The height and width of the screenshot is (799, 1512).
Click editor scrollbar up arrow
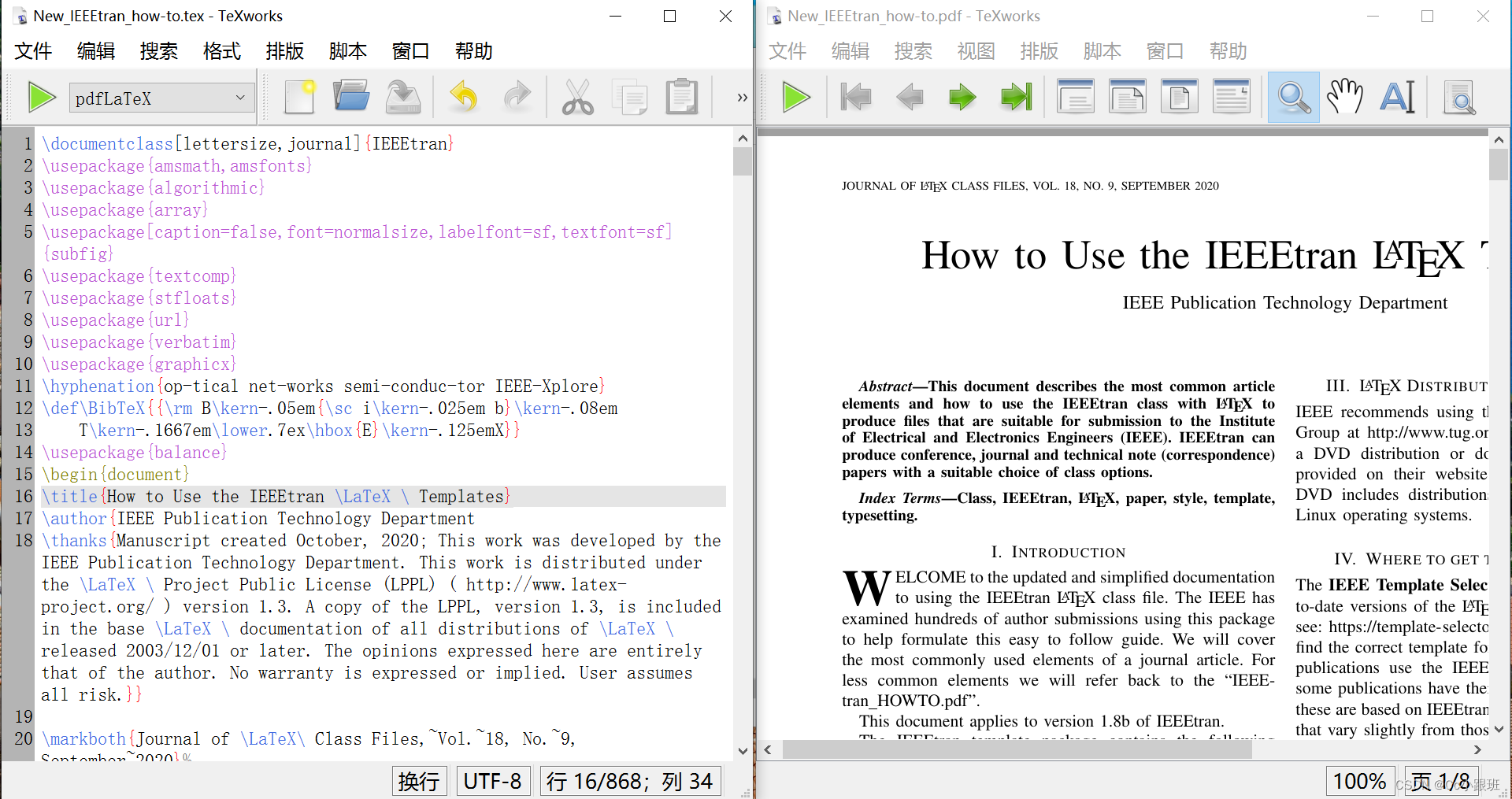click(742, 138)
